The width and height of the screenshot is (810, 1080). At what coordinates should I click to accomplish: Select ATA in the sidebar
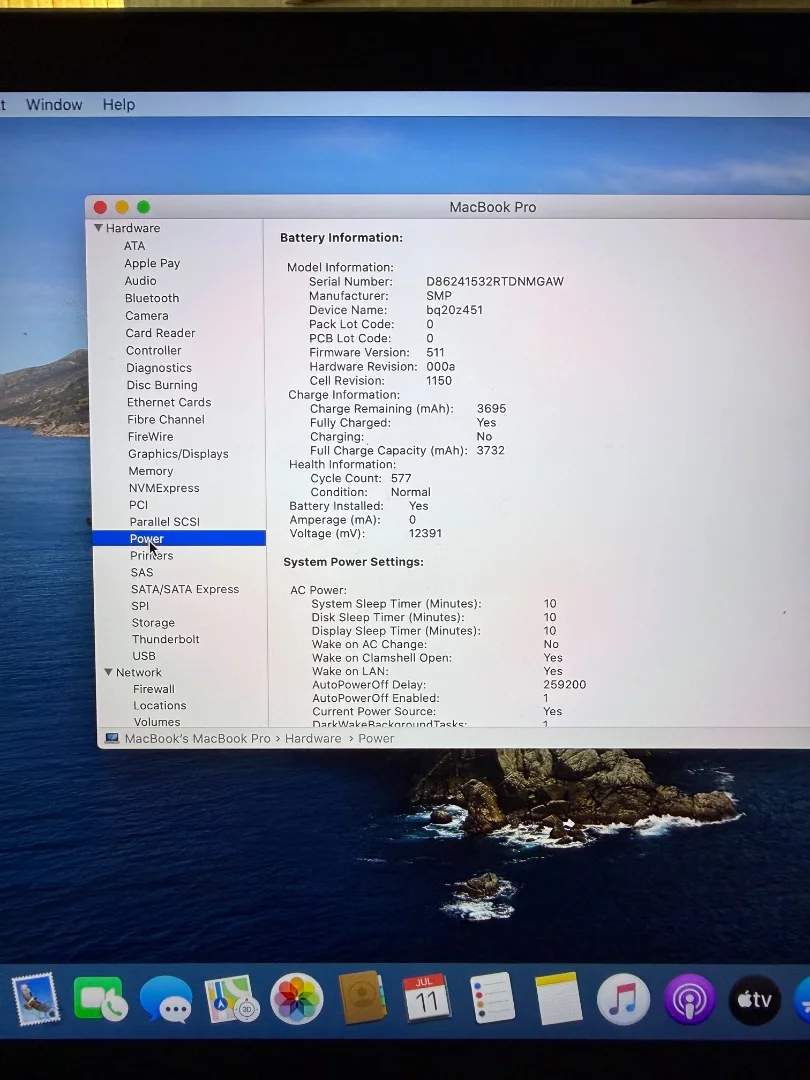click(x=134, y=246)
